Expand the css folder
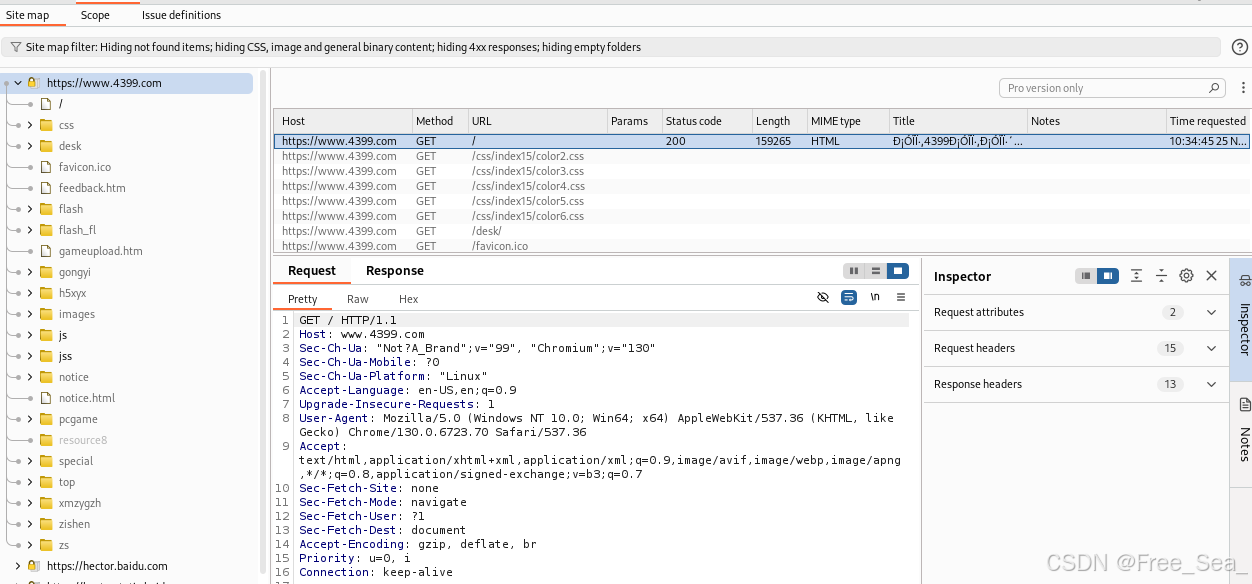The image size is (1252, 584). (30, 125)
